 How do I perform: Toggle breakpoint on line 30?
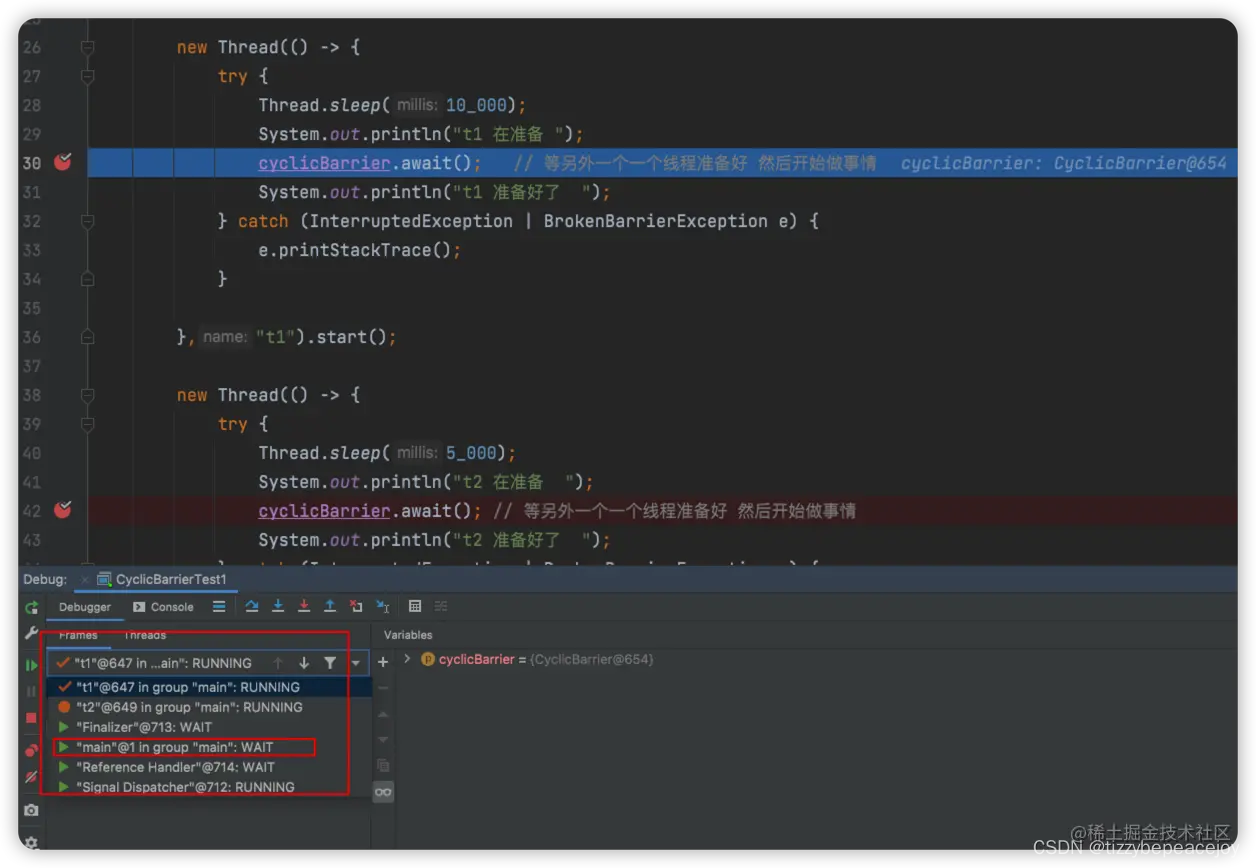click(63, 162)
